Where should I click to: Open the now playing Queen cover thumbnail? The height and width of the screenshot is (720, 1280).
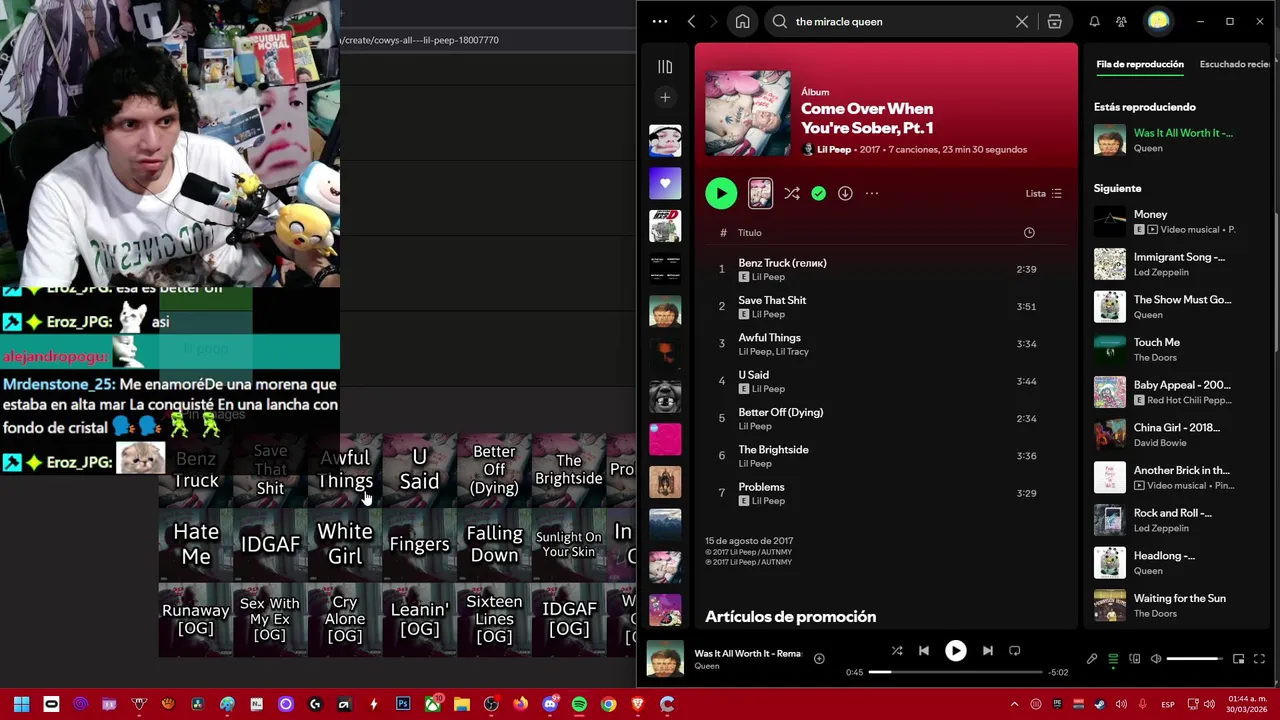click(665, 659)
